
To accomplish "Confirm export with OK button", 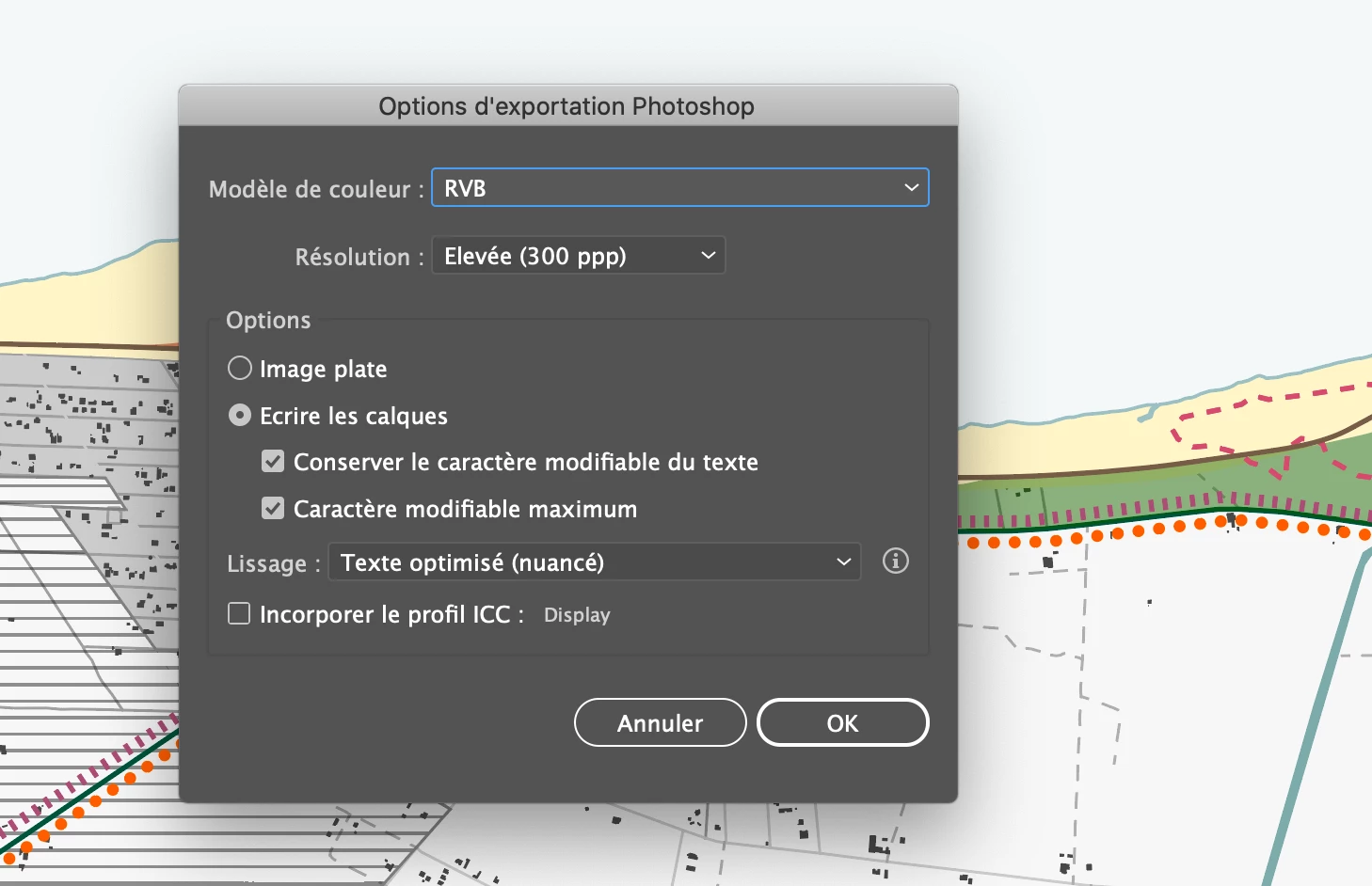I will tap(842, 722).
